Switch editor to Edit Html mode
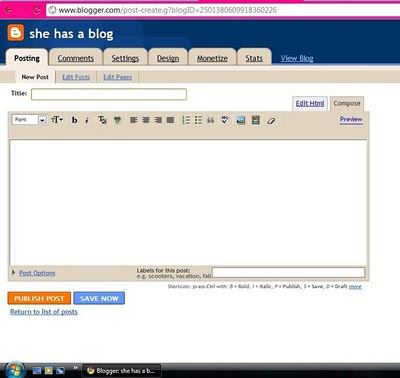The height and width of the screenshot is (378, 400). click(x=310, y=103)
